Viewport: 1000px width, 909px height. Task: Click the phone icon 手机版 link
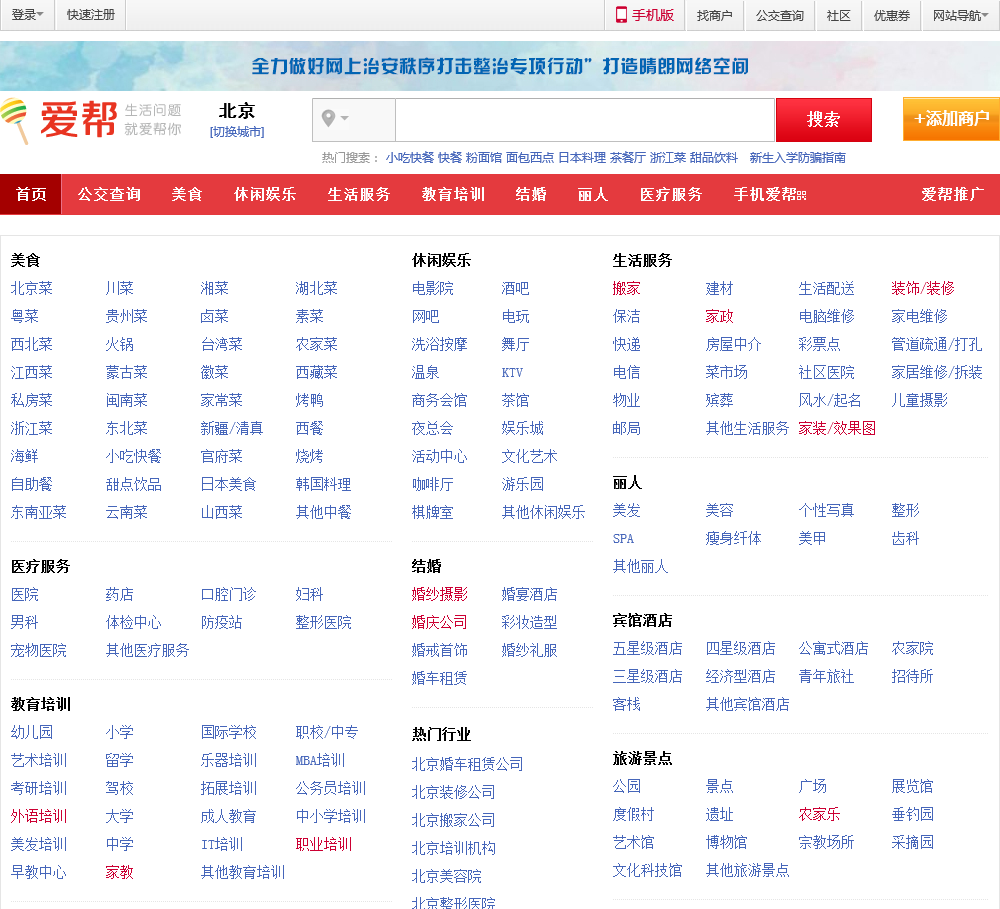[x=644, y=15]
